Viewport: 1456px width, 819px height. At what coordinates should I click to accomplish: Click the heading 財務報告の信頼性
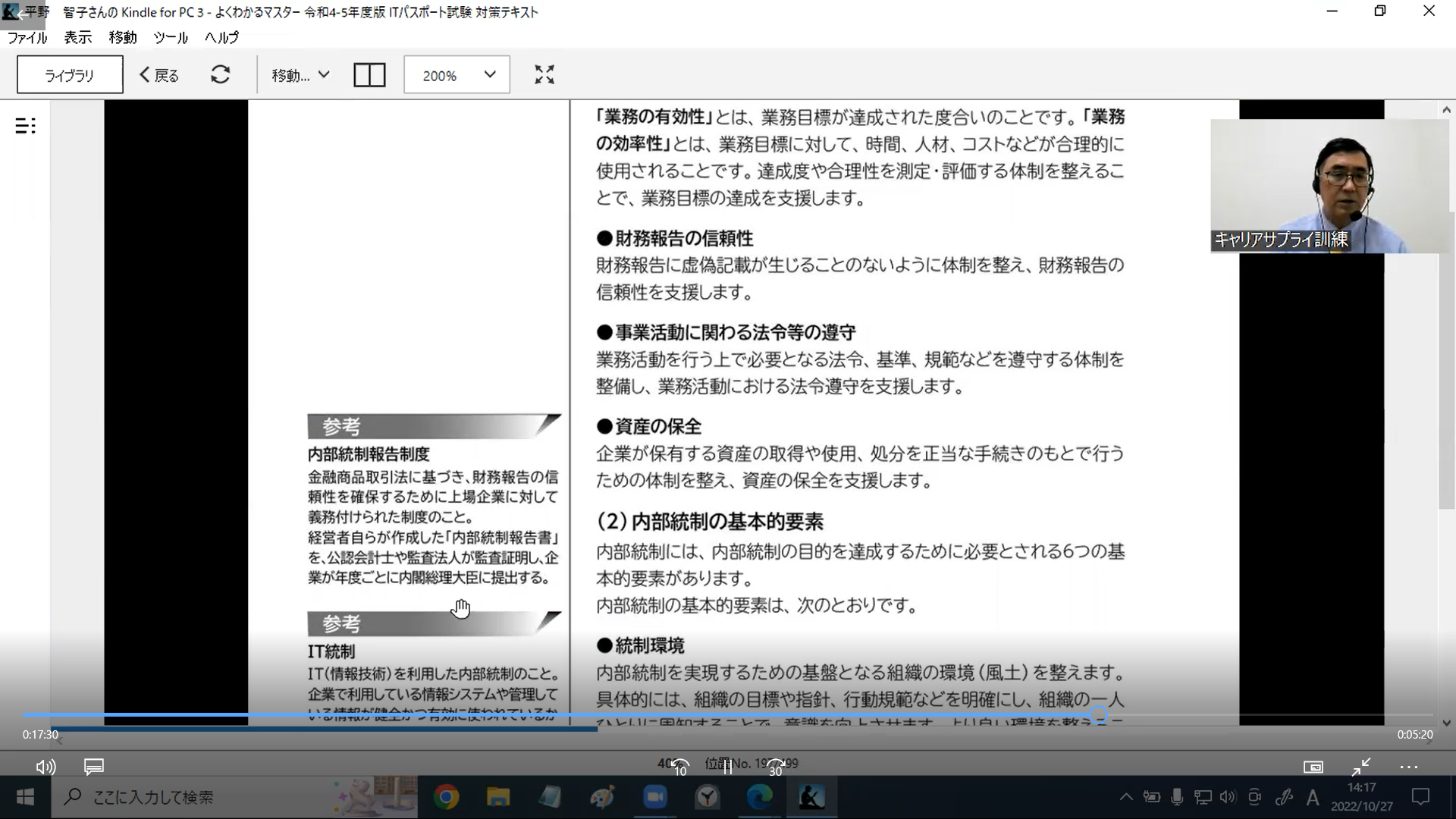pos(684,239)
